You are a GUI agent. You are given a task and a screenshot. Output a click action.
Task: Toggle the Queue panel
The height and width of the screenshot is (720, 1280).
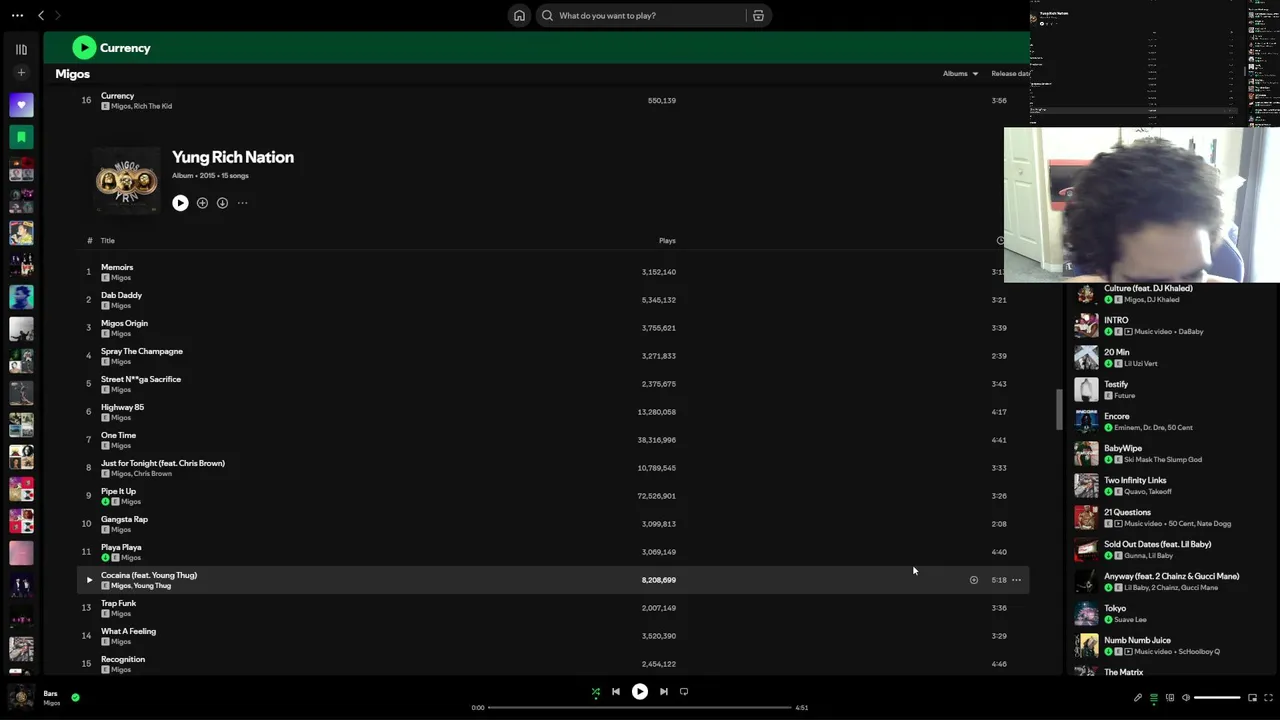point(1154,698)
